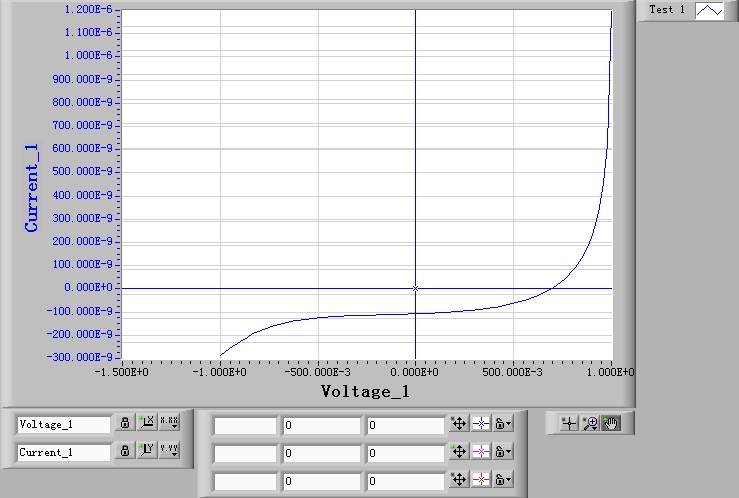This screenshot has width=739, height=498.
Task: Open the lock menu for the purple cursor
Action: tap(503, 452)
